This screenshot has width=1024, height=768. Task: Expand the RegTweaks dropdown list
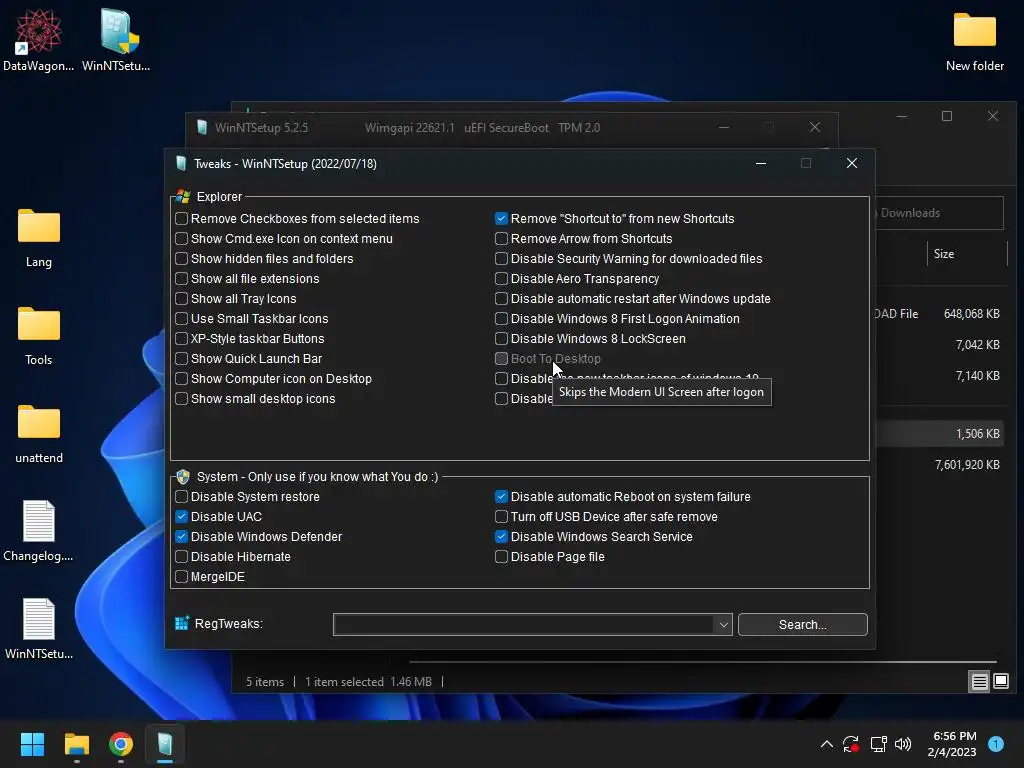click(723, 624)
